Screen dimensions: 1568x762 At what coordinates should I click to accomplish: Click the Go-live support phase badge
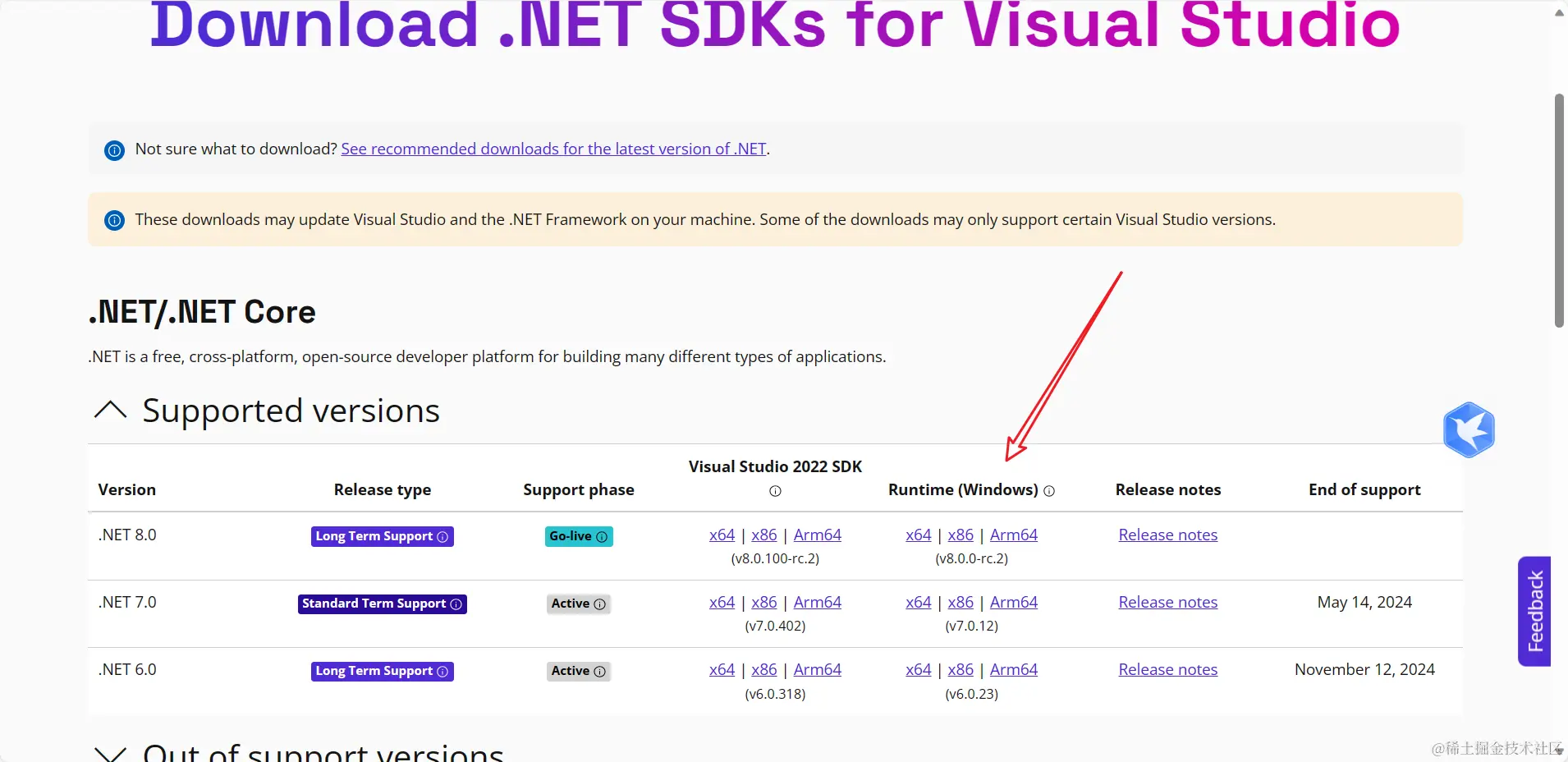[x=579, y=536]
